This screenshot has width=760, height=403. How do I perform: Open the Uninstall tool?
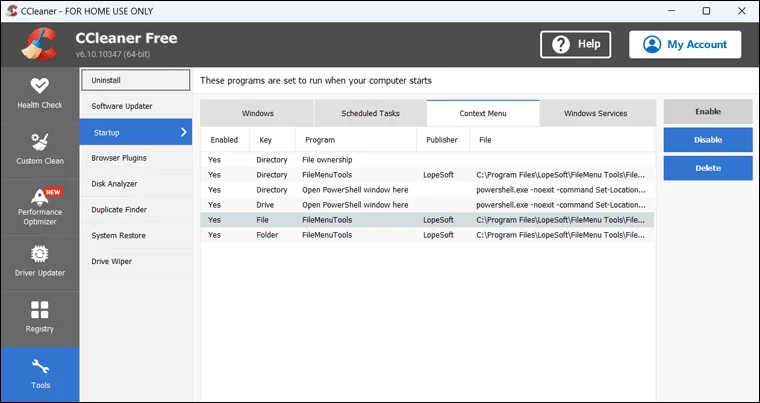(136, 80)
